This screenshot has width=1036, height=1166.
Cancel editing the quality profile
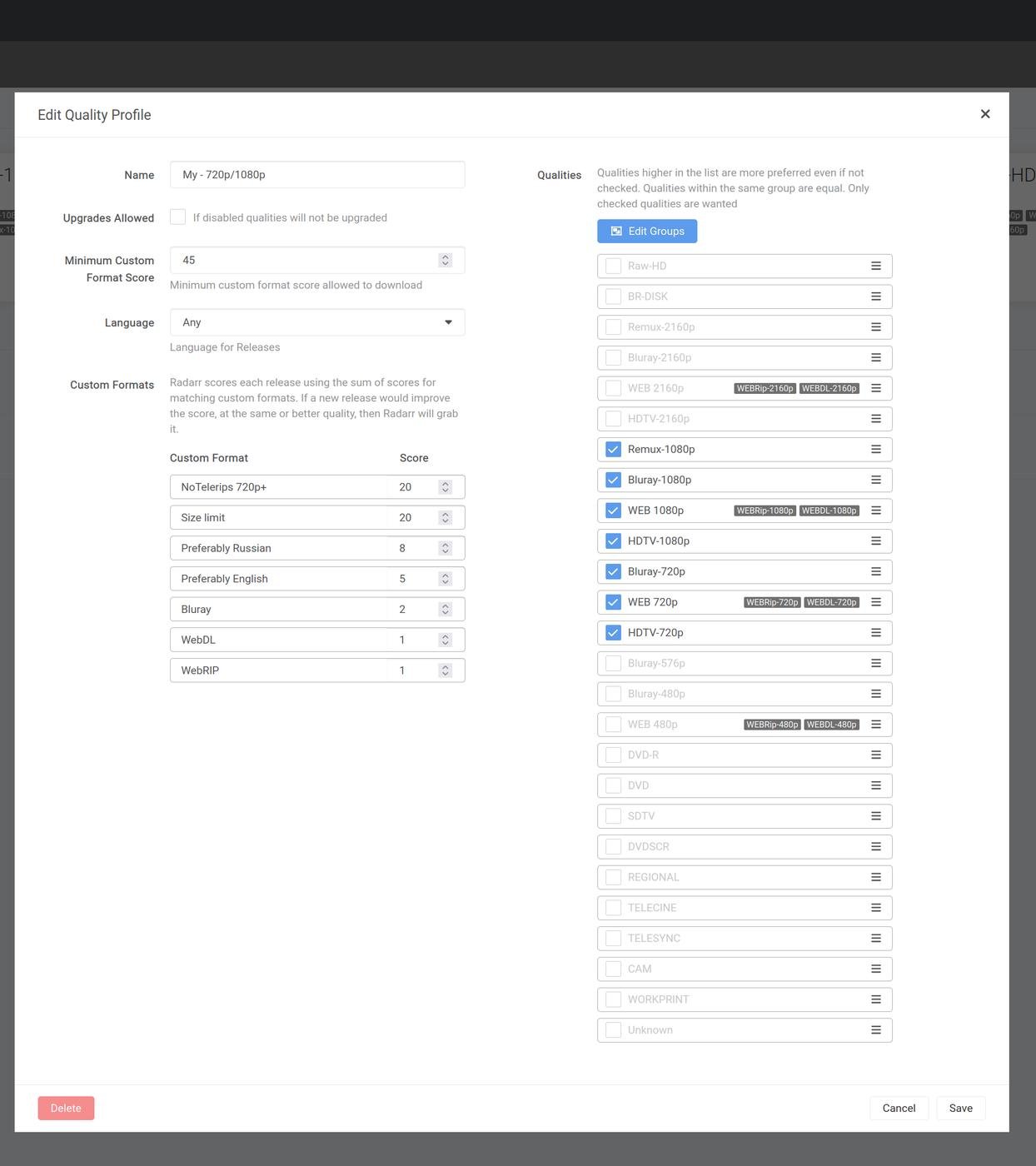point(899,1109)
